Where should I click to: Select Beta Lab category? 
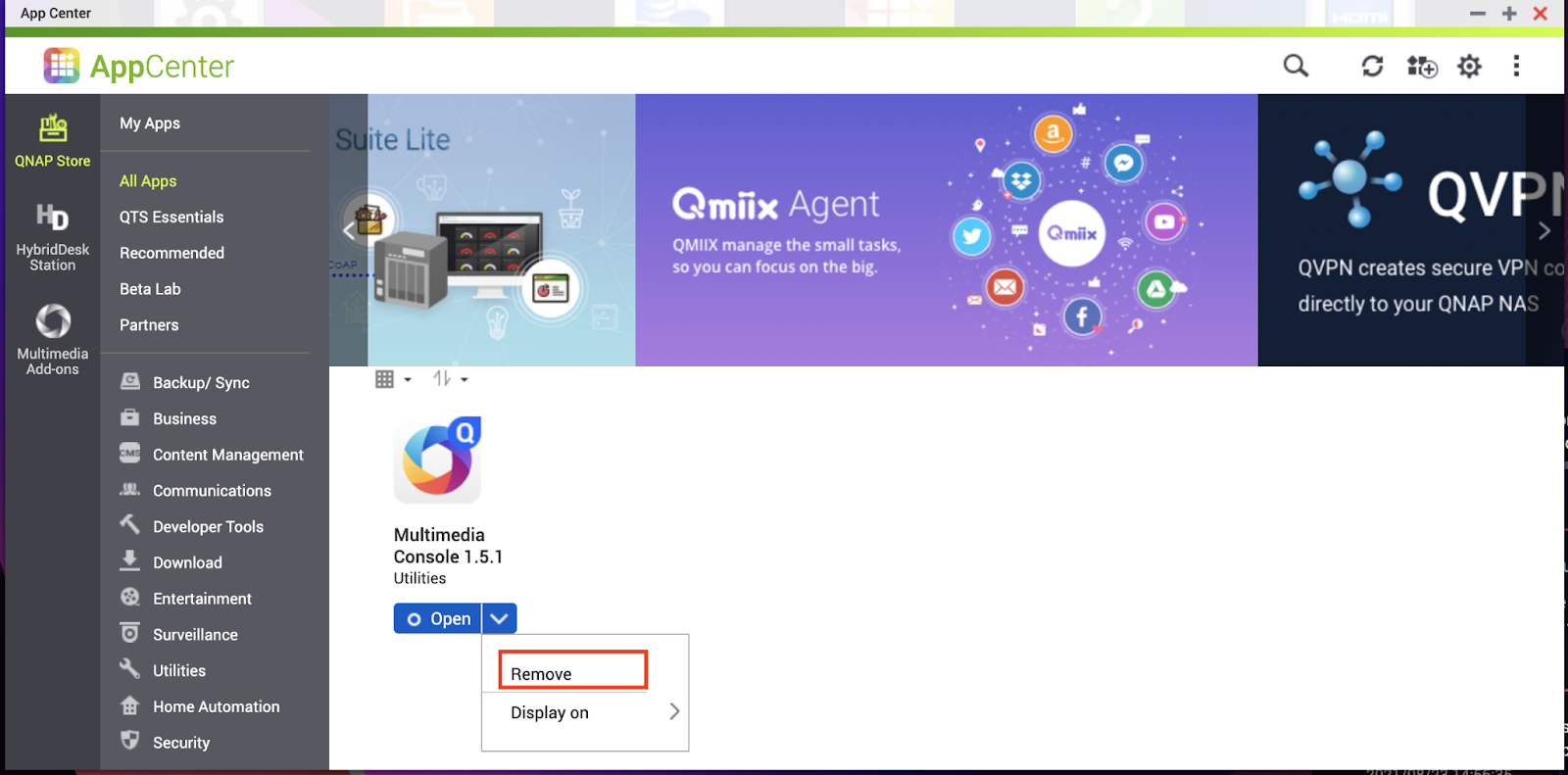point(150,289)
